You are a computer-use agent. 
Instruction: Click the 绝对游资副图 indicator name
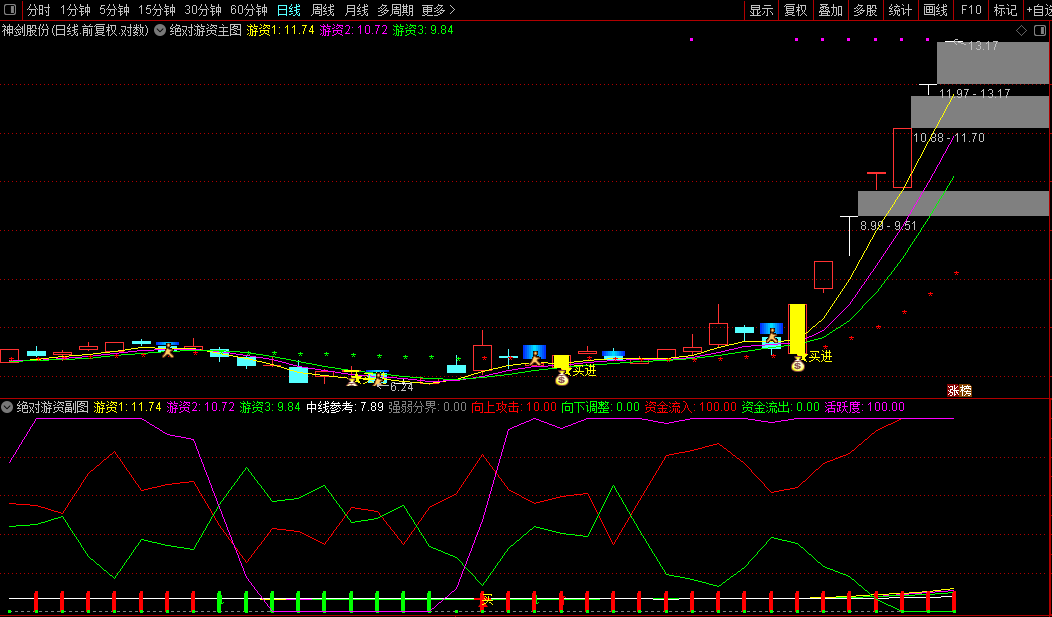(x=52, y=407)
